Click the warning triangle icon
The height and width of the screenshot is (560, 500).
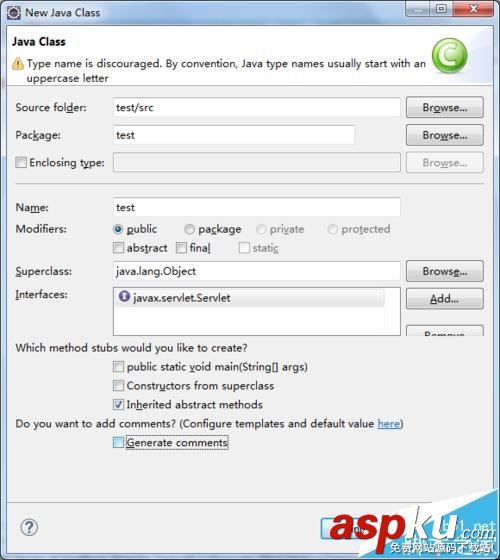[18, 64]
